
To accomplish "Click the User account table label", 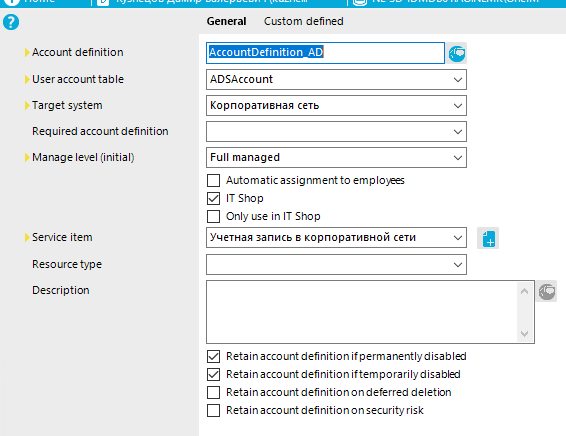I will coord(78,79).
